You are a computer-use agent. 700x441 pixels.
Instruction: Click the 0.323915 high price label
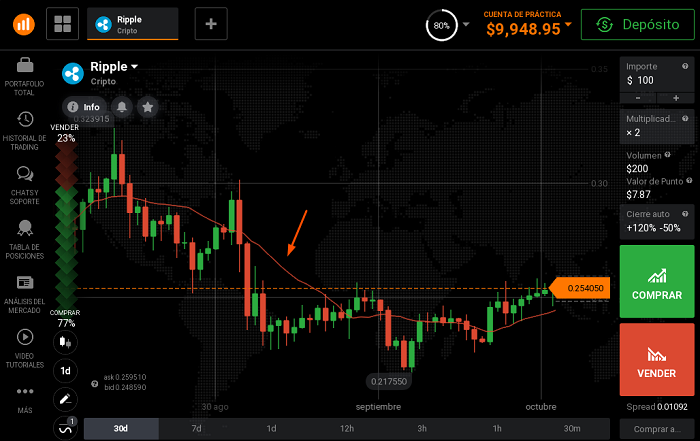tap(91, 119)
